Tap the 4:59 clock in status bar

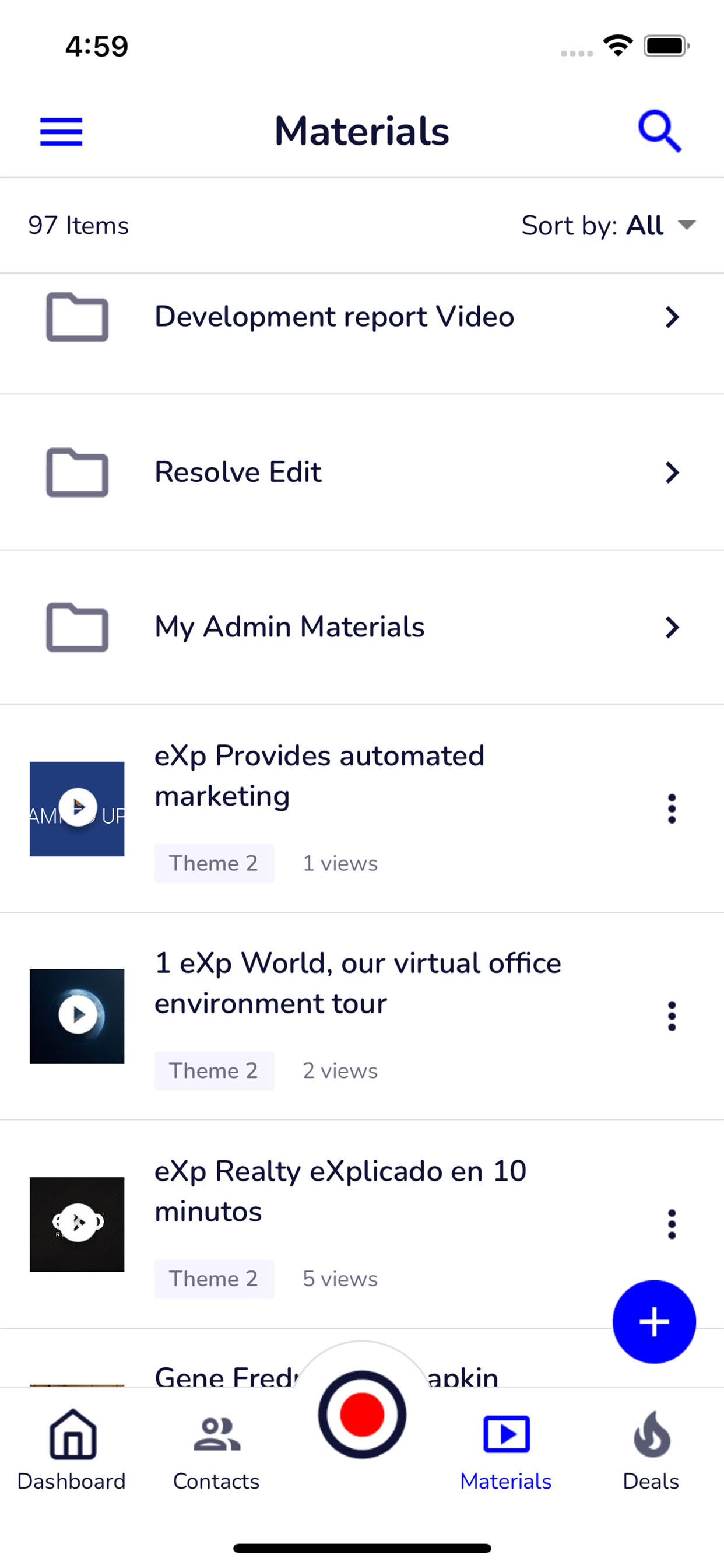(x=97, y=46)
